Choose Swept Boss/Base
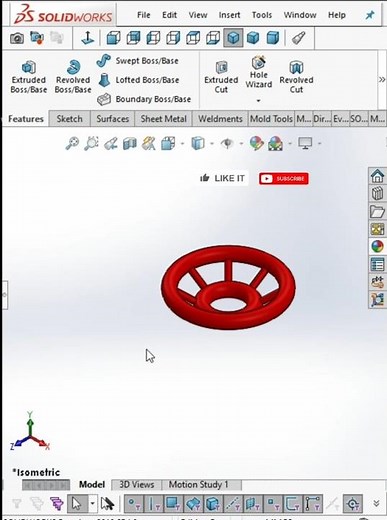387x520 pixels. point(138,61)
